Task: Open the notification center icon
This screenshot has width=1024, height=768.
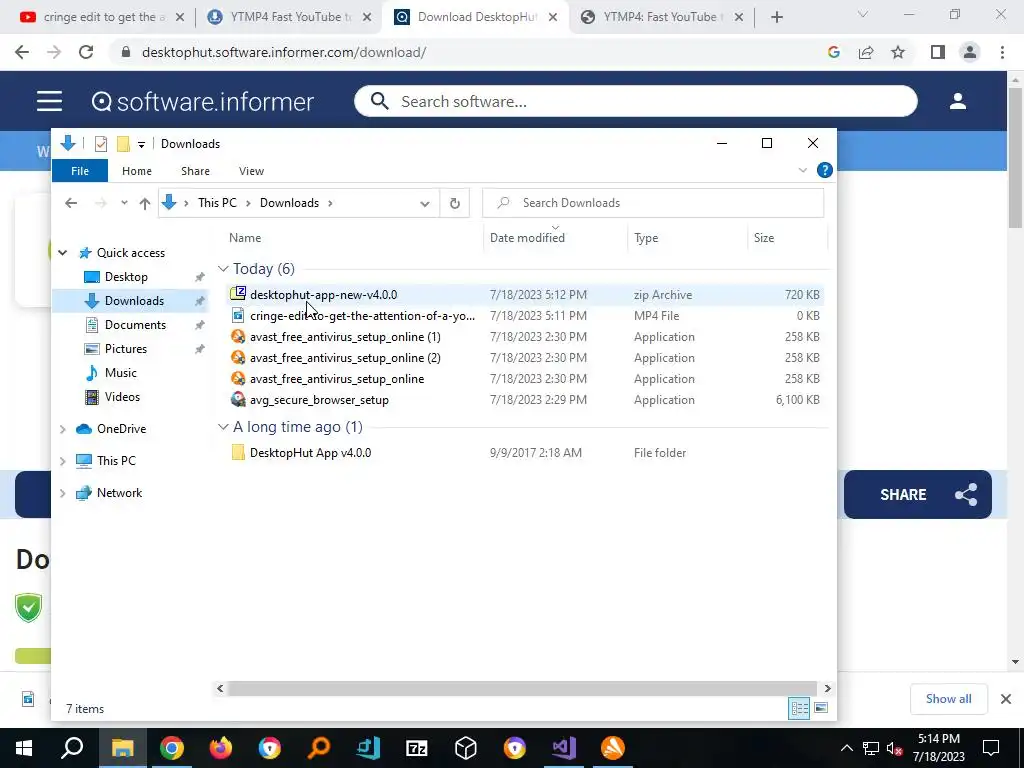Action: tap(991, 748)
